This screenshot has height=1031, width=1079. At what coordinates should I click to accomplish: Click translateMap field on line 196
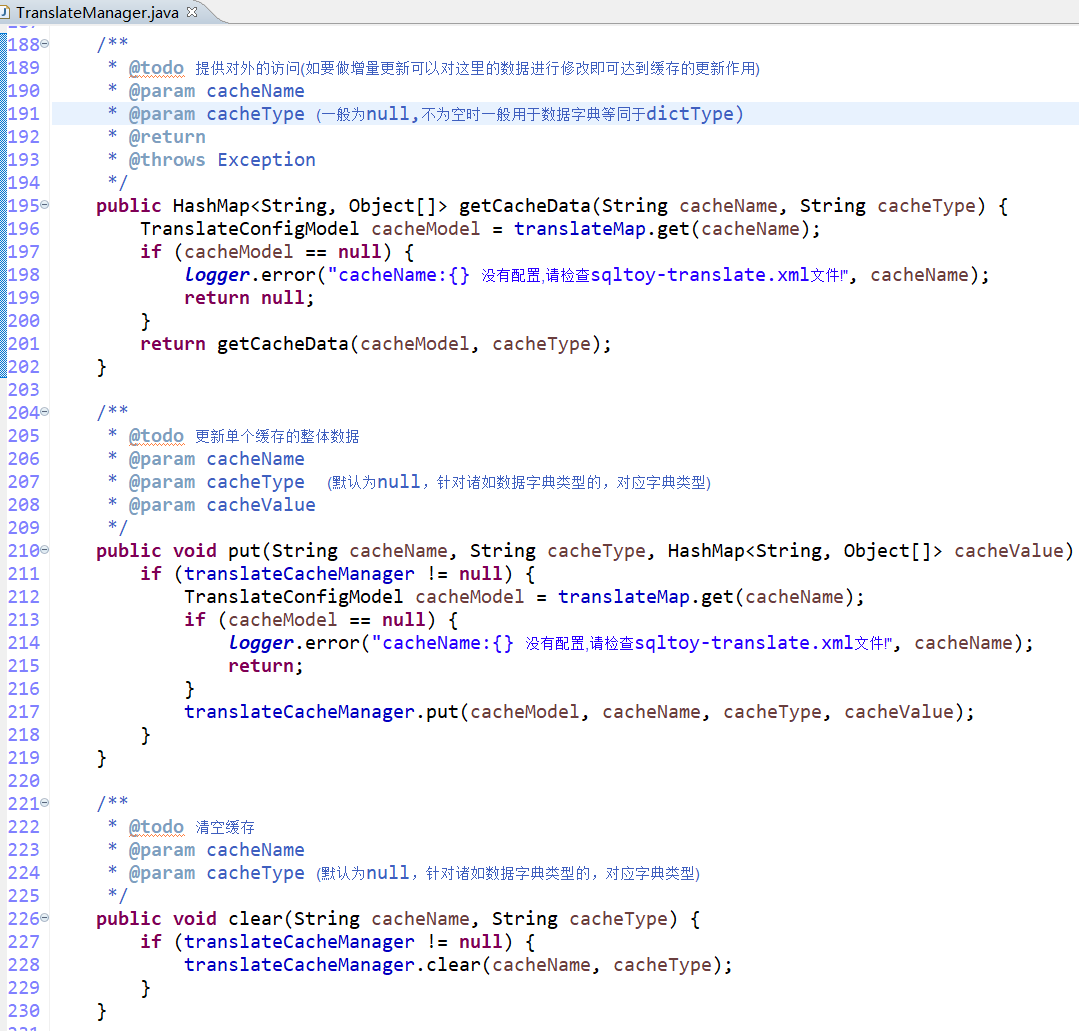pos(579,229)
